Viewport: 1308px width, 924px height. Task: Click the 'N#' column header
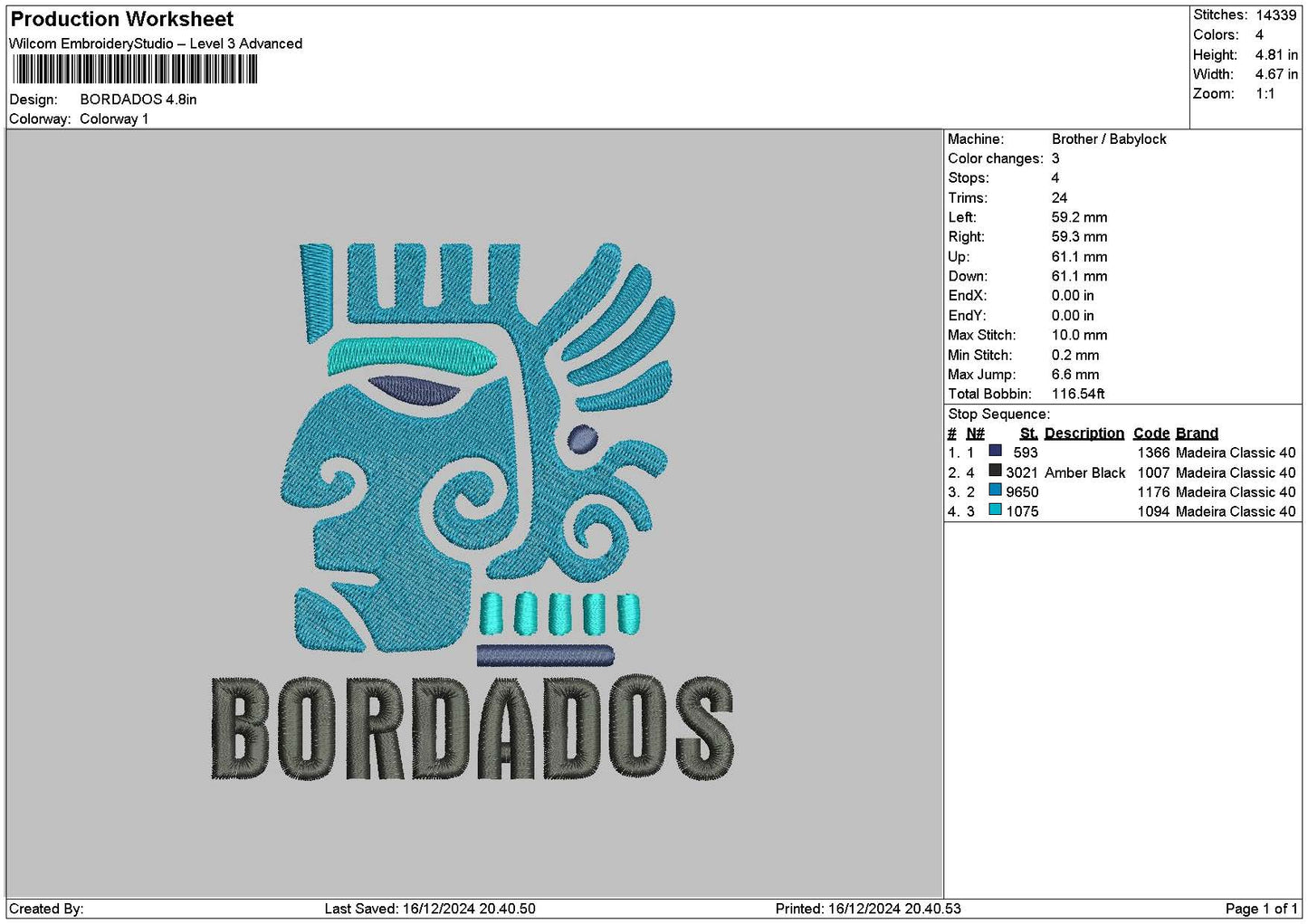coord(975,433)
